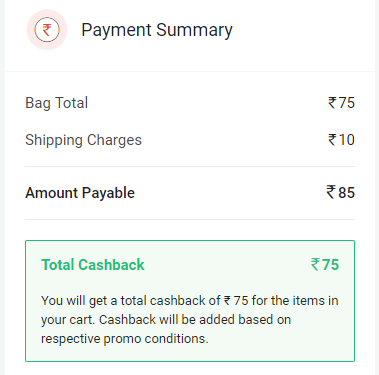Click the rupee symbol next to Amount Payable 85
Screen dimensions: 379x375
(331, 192)
